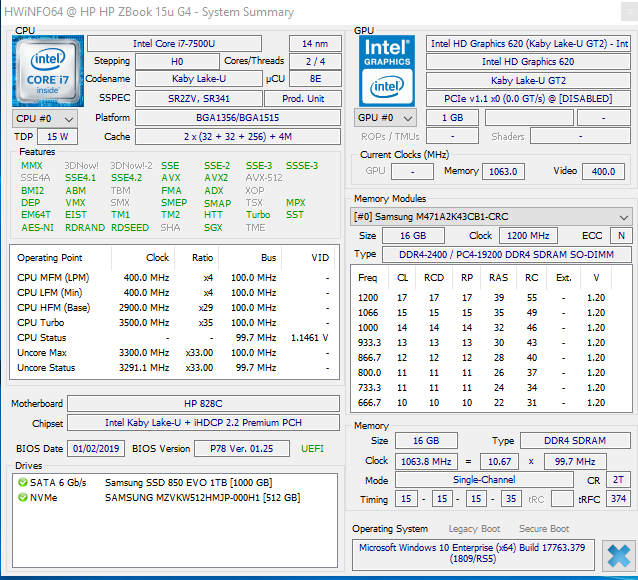The height and width of the screenshot is (580, 638).
Task: Click the GPU memory 1 GB field
Action: coord(452,118)
